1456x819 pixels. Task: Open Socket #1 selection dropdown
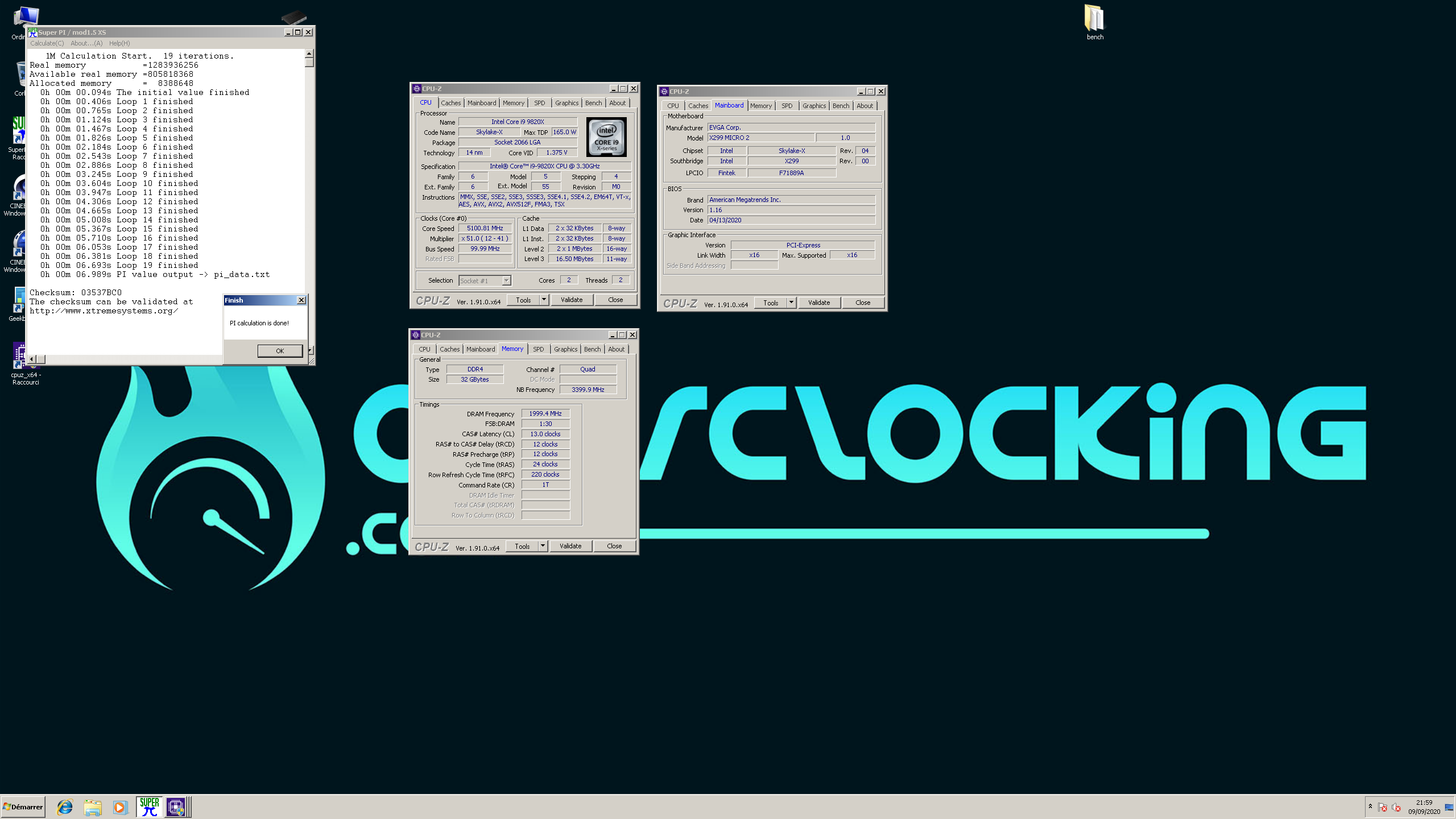(506, 280)
